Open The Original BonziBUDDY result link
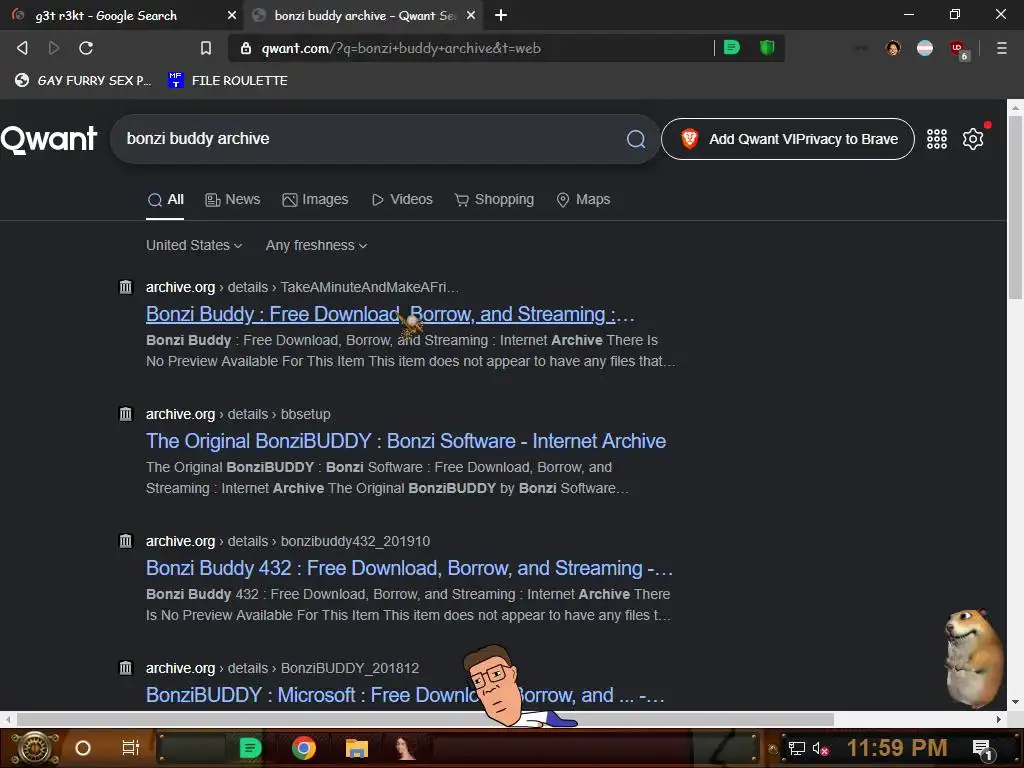Screen dimensions: 1024x768 (x=406, y=441)
